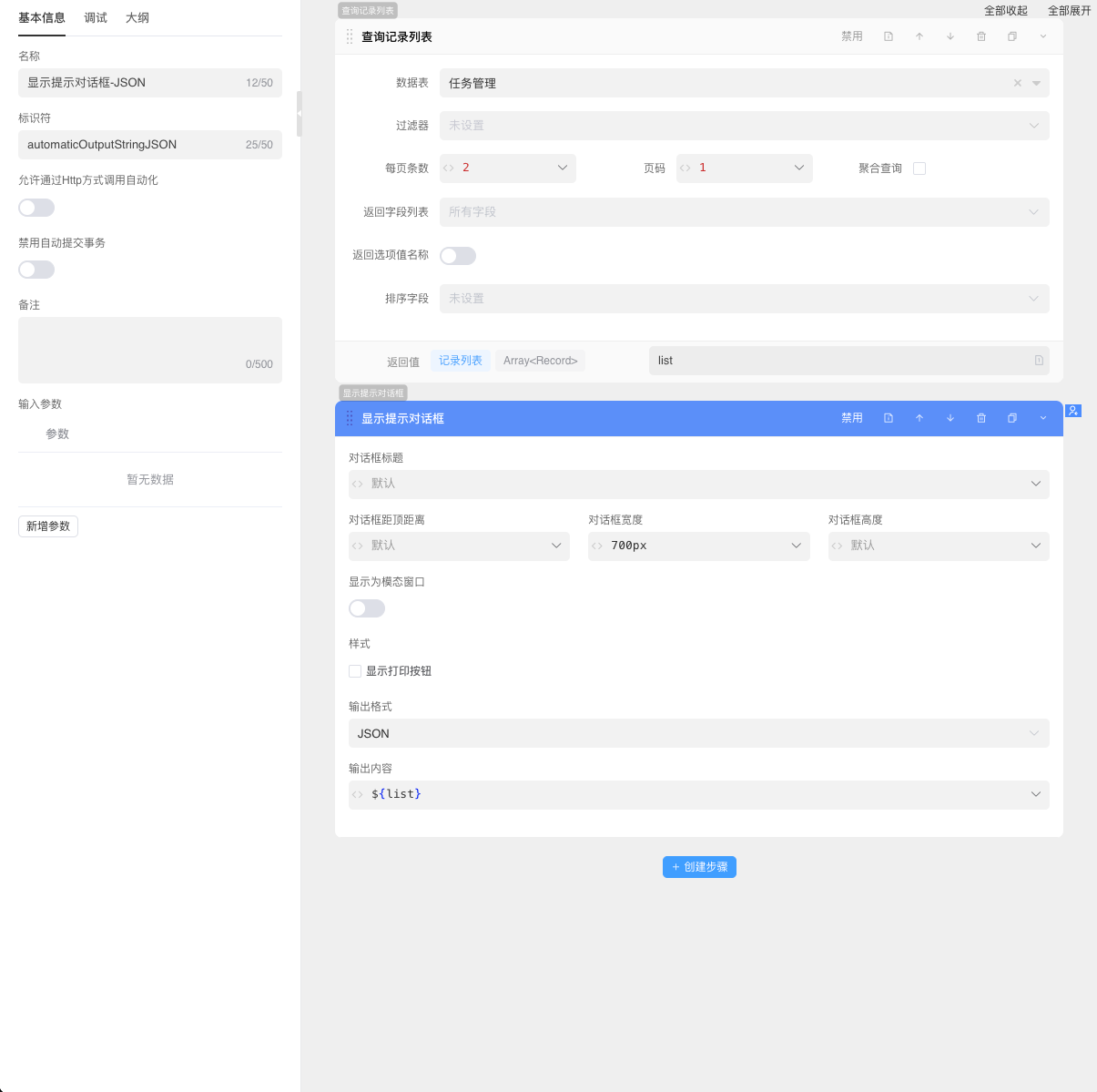Switch to the 调试 tab

[x=95, y=17]
